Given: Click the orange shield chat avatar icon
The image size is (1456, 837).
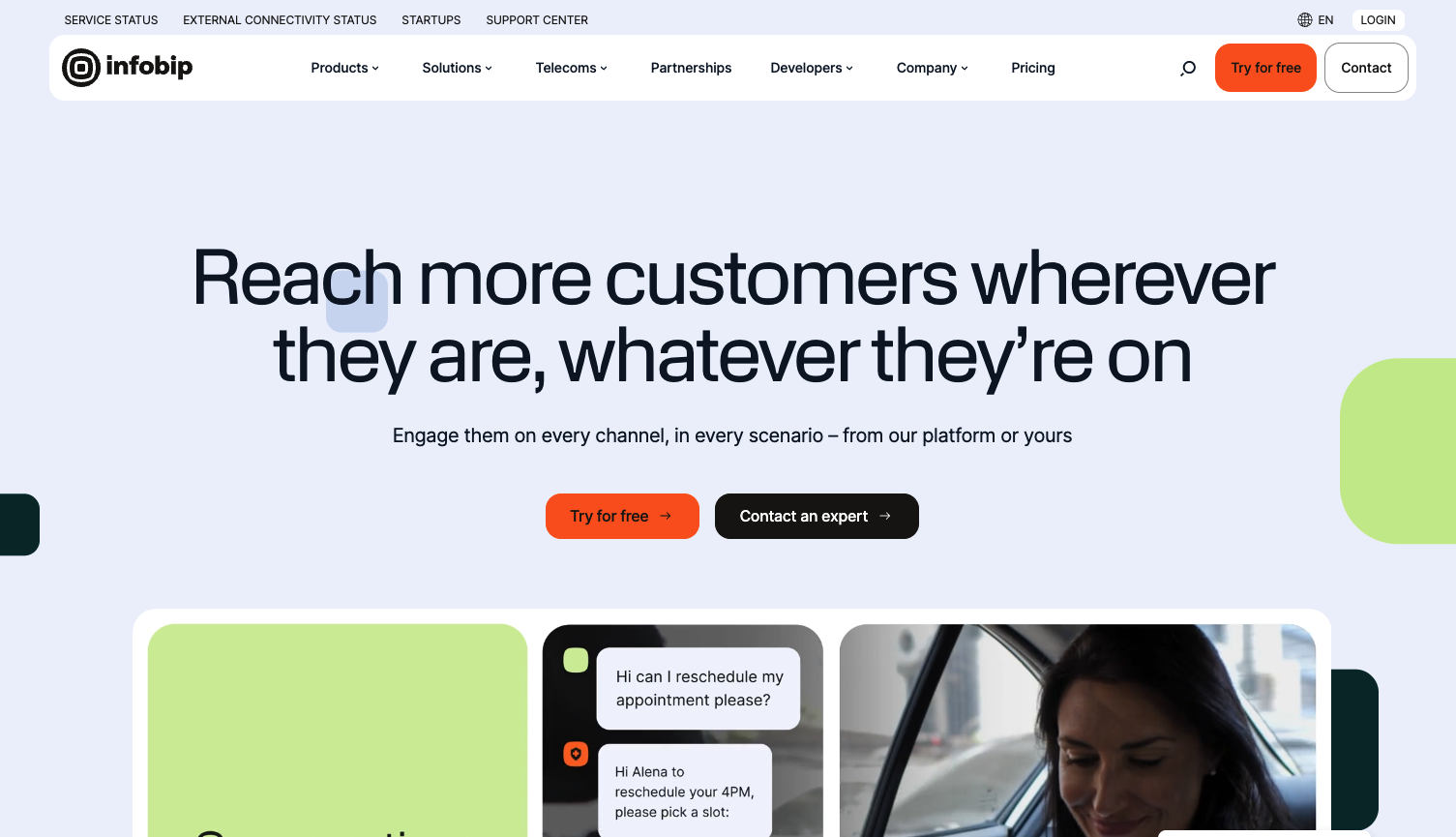Looking at the screenshot, I should 576,753.
